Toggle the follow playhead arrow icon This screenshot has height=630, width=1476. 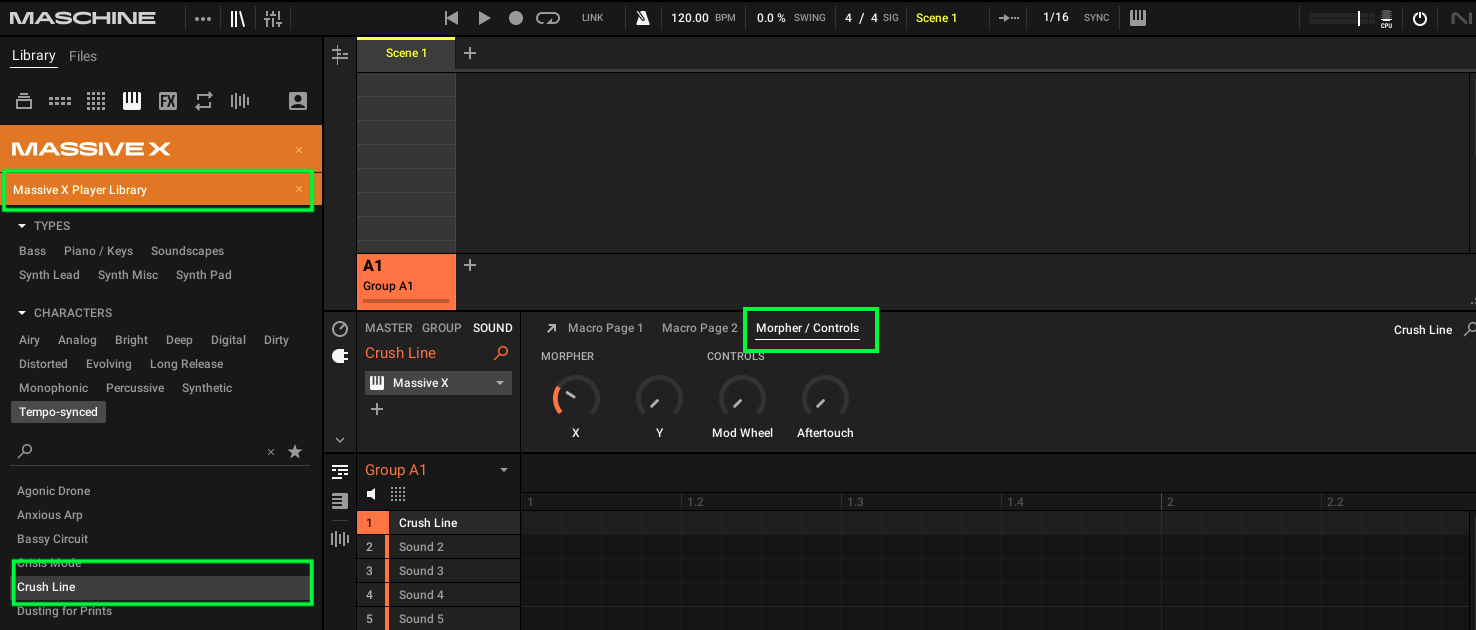[1009, 18]
